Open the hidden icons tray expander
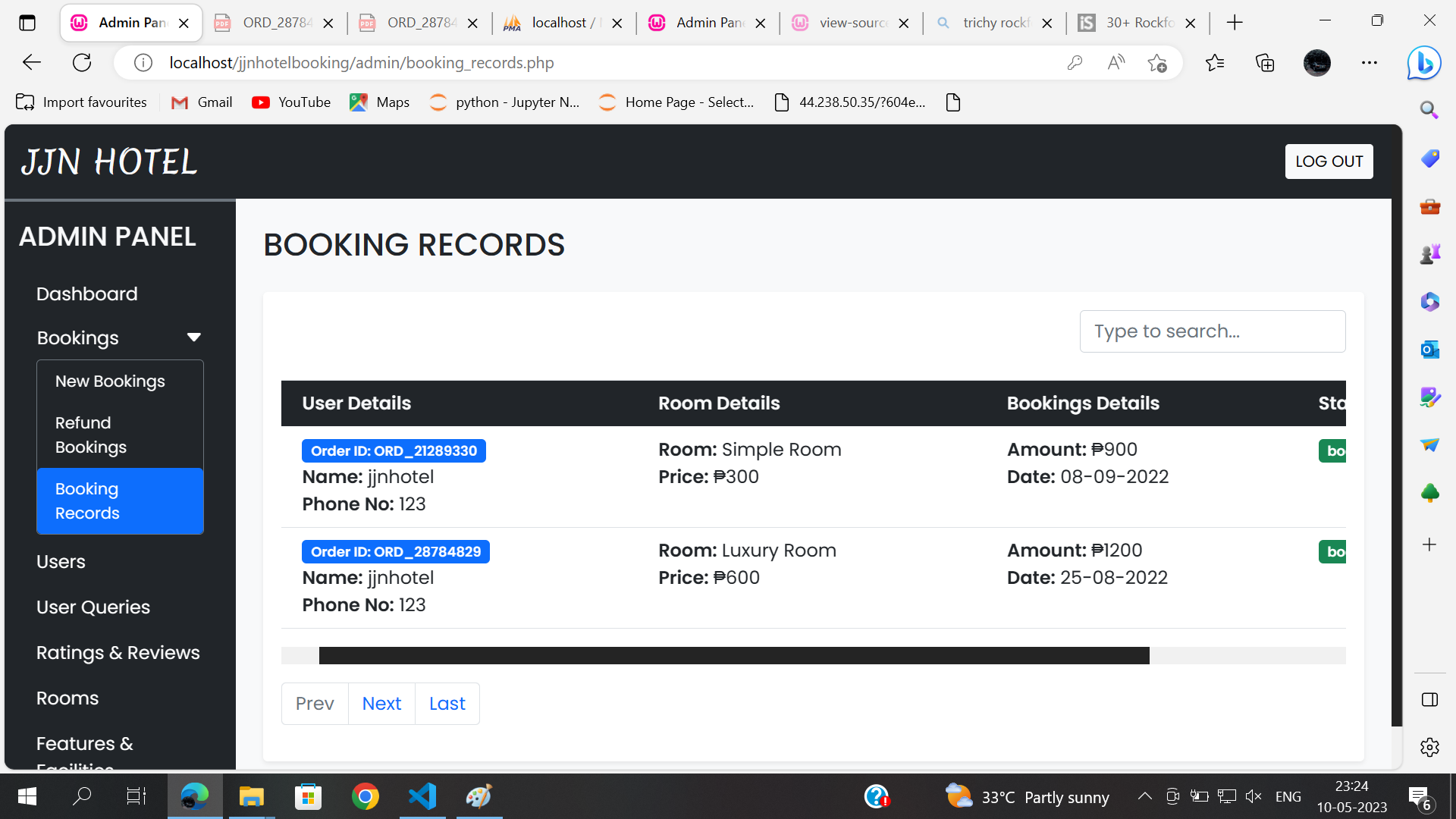This screenshot has width=1456, height=819. (x=1145, y=796)
